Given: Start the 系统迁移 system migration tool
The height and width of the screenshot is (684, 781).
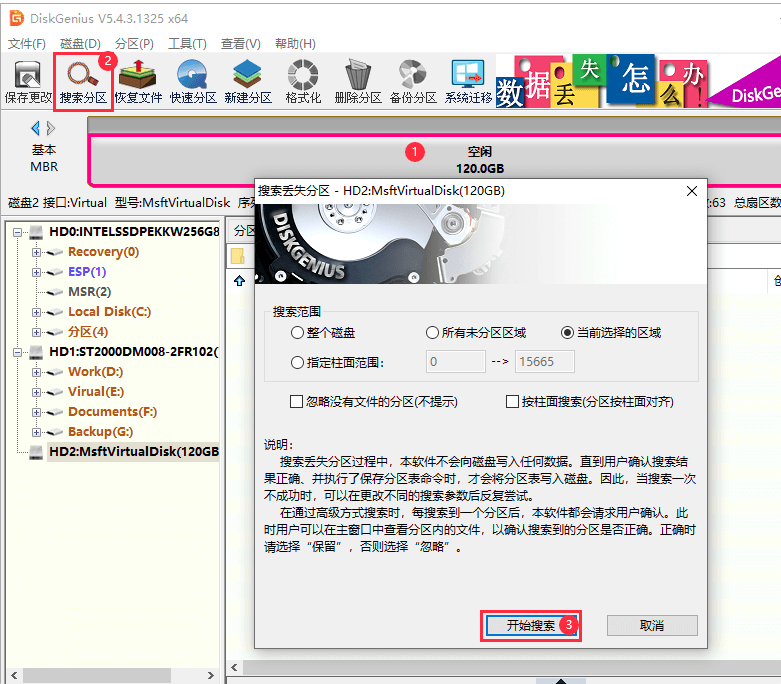Looking at the screenshot, I should pyautogui.click(x=468, y=82).
